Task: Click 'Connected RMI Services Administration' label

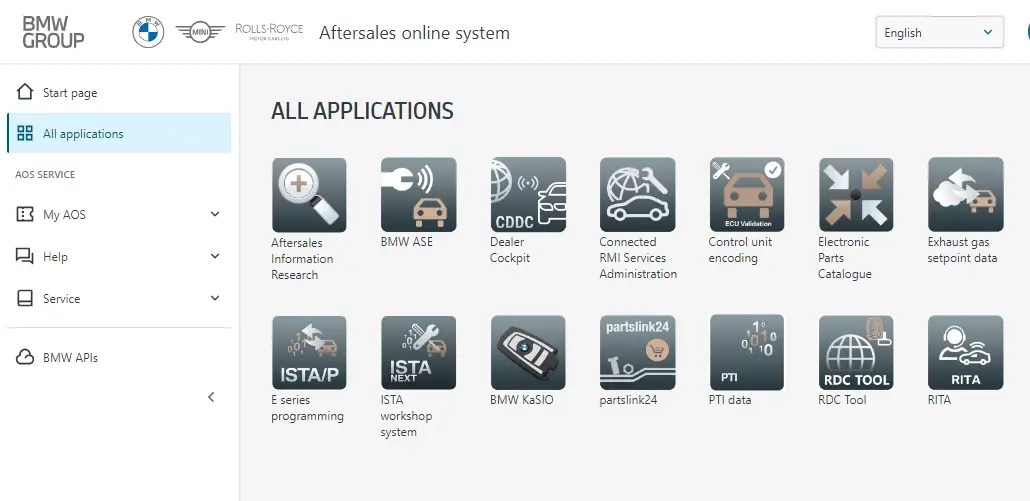Action: [x=638, y=258]
